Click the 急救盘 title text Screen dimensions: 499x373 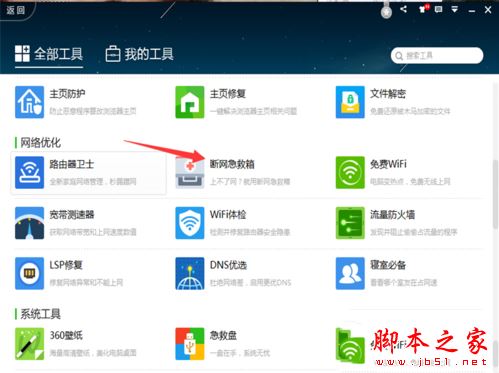click(223, 335)
